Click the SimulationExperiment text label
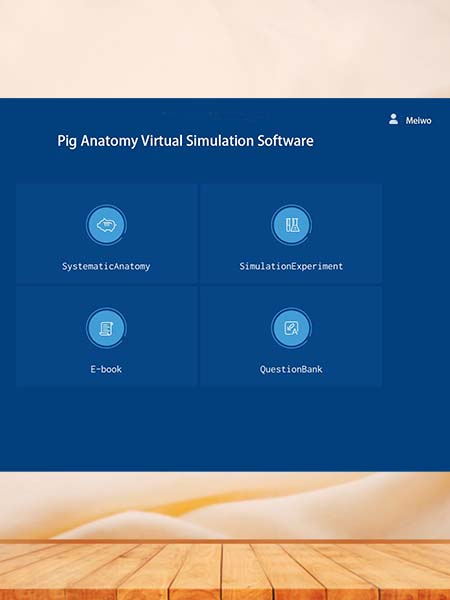This screenshot has width=450, height=600. (291, 266)
